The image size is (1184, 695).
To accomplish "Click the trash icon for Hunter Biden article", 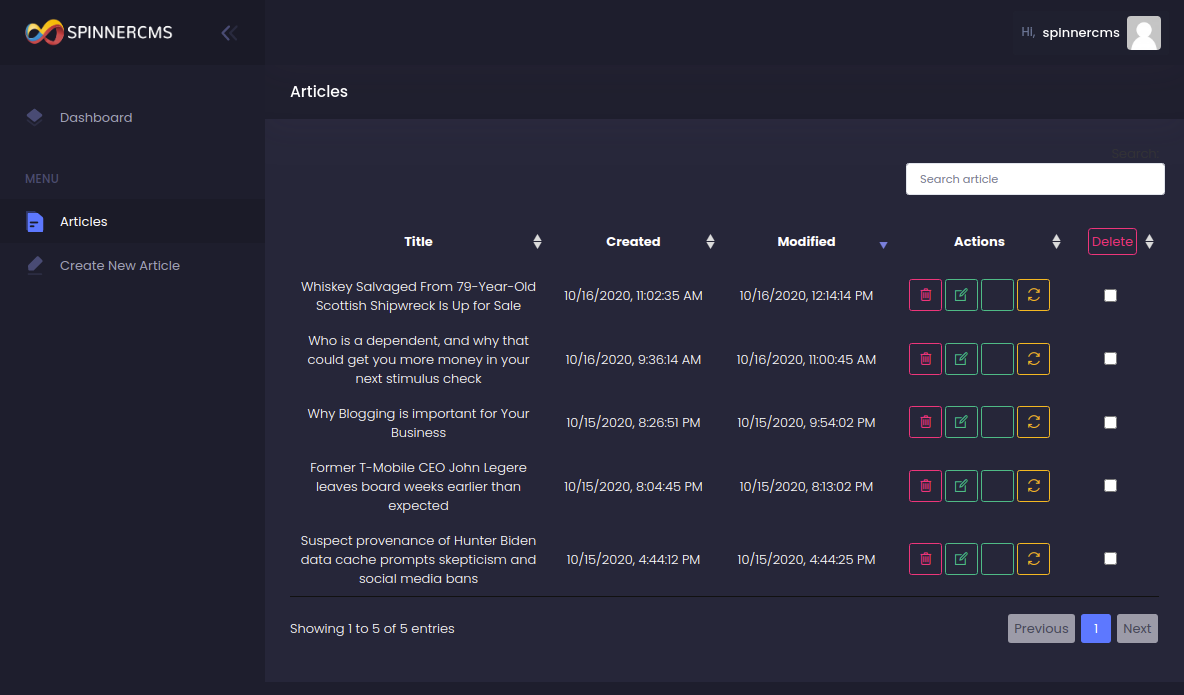I will click(925, 559).
